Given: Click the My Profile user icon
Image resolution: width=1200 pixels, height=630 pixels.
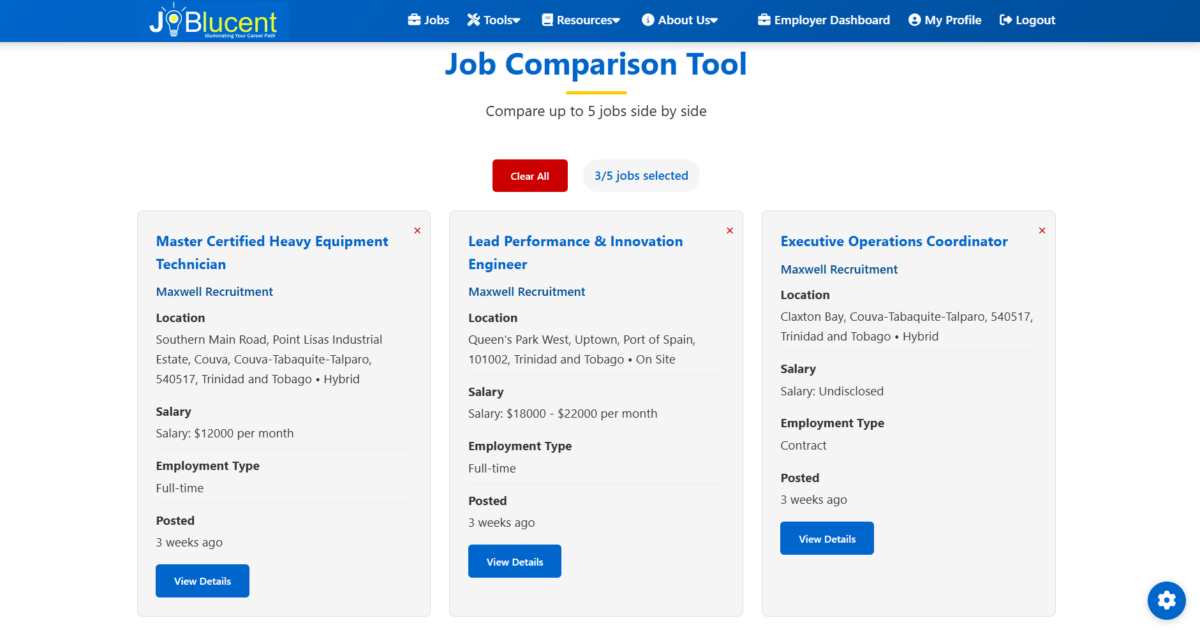Looking at the screenshot, I should tap(914, 20).
